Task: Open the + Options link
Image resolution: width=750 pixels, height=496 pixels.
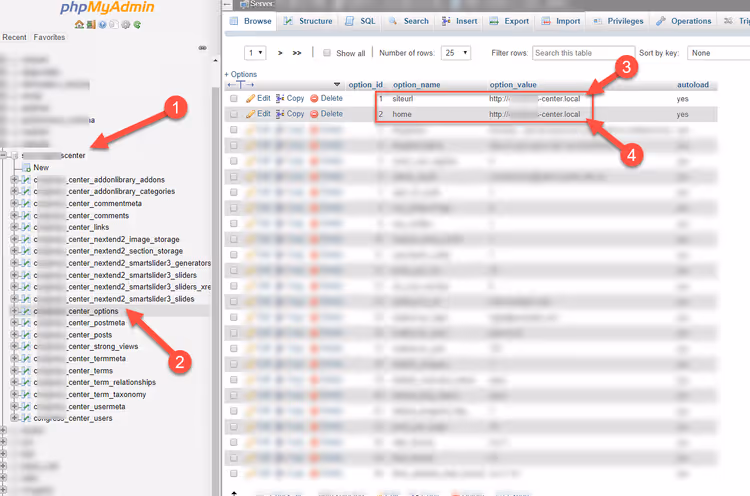Action: pyautogui.click(x=241, y=74)
